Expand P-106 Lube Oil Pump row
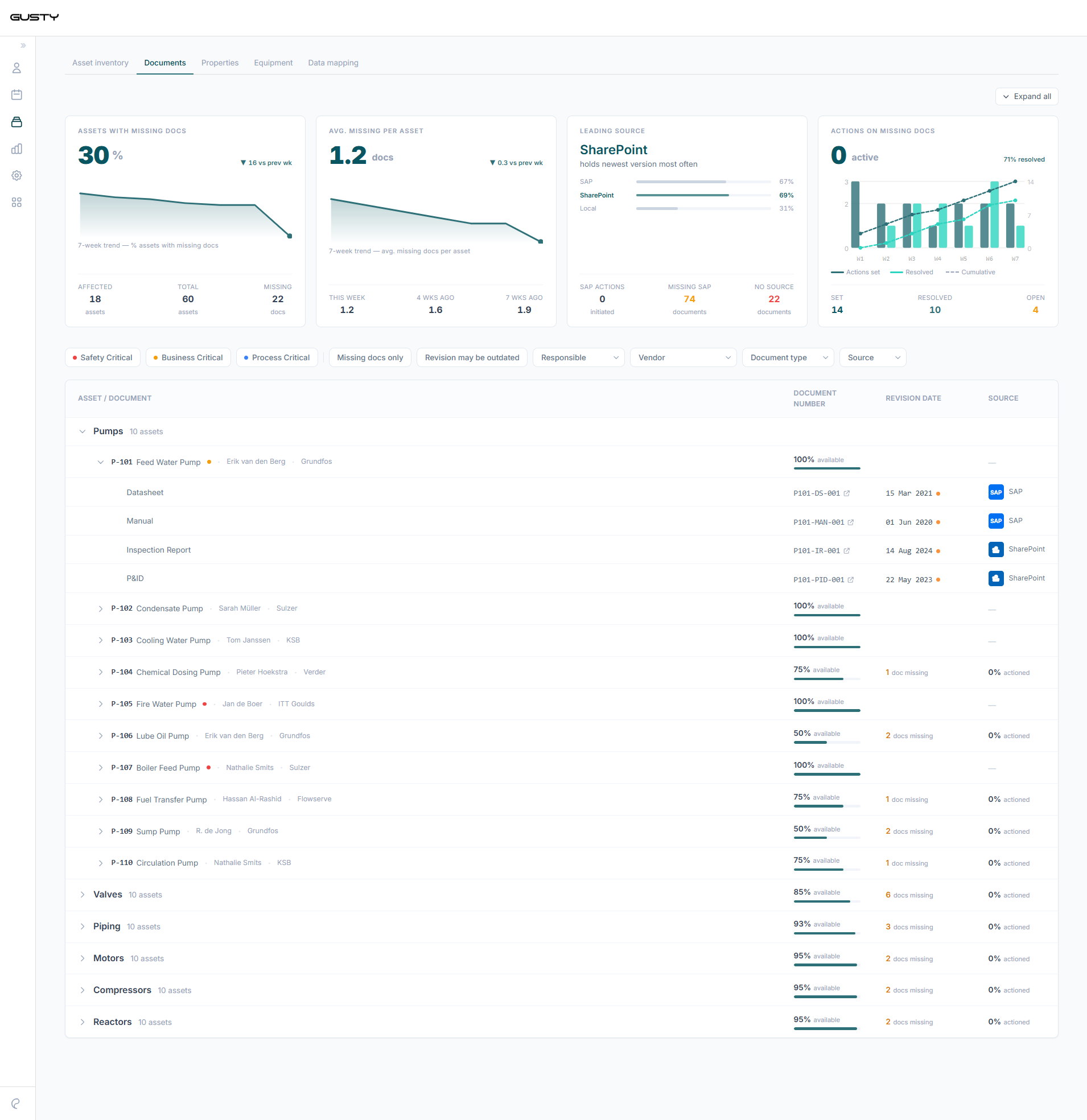Screen dimensions: 1087x1120 (x=101, y=736)
